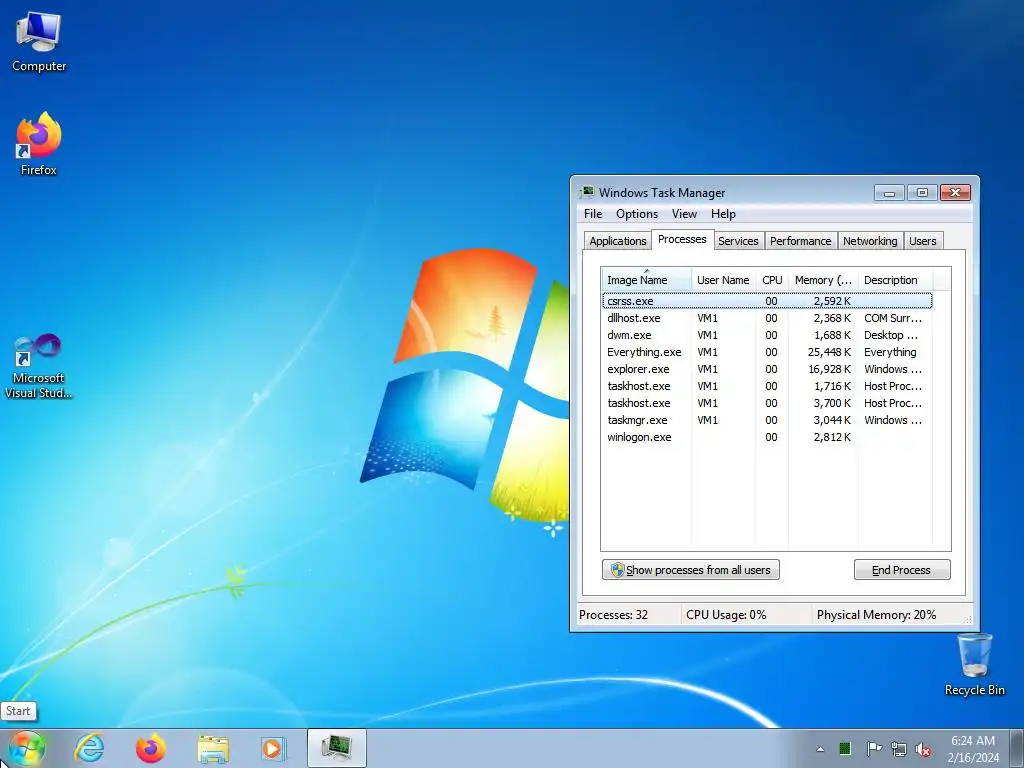Screen dimensions: 1024x768
Task: Switch to the Applications tab
Action: click(x=617, y=241)
